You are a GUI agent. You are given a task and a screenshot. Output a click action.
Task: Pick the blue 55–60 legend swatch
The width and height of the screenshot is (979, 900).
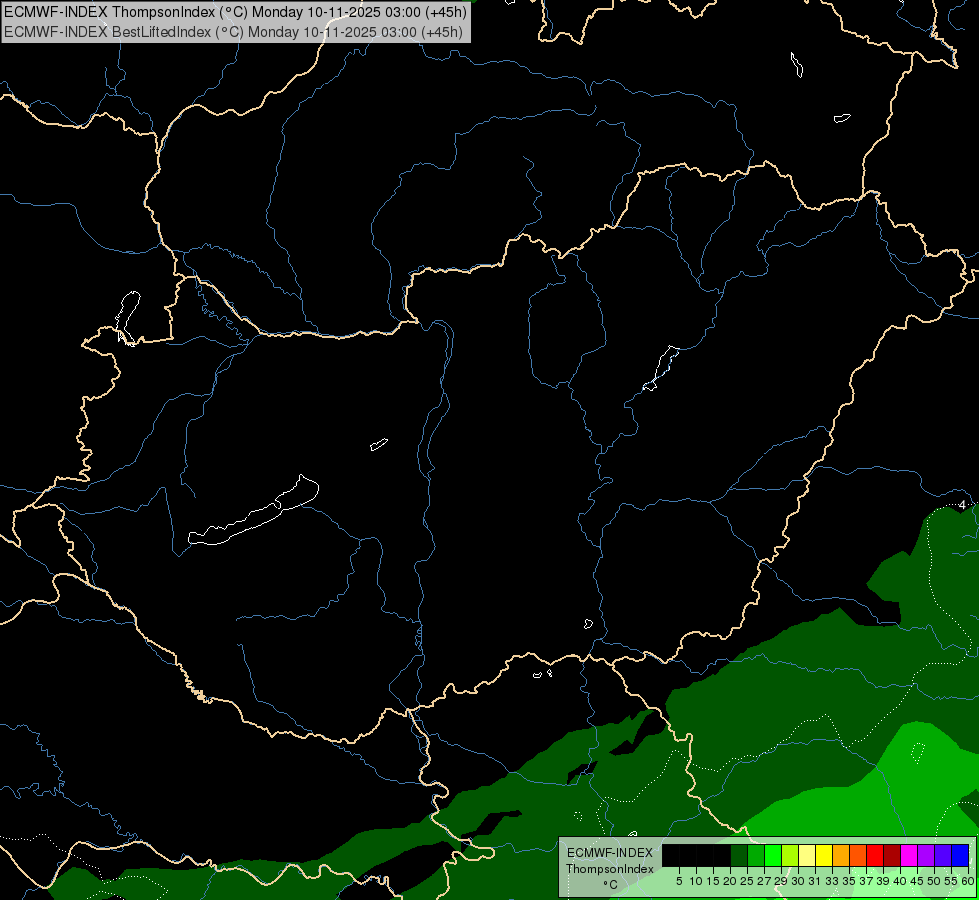click(960, 855)
